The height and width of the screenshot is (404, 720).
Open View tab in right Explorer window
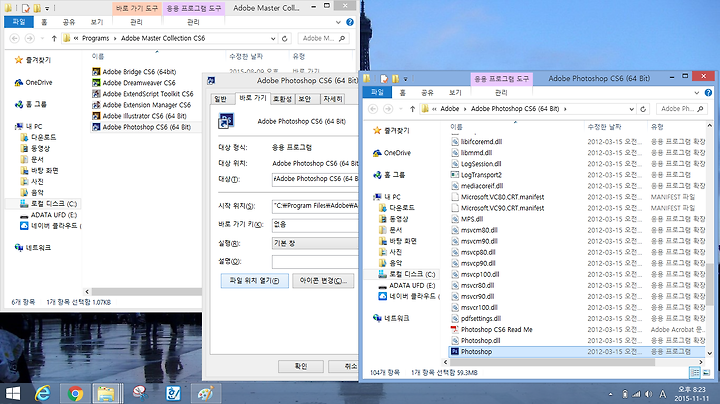455,92
